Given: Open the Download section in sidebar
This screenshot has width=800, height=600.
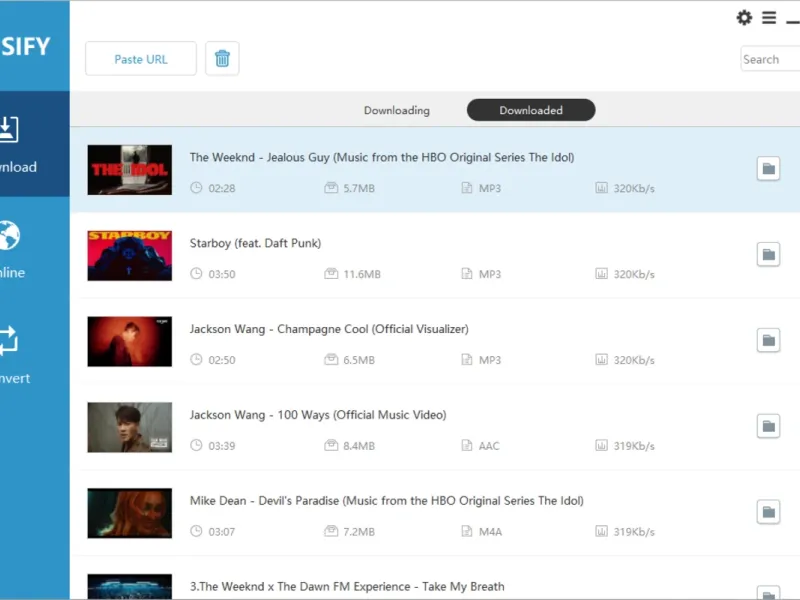Looking at the screenshot, I should coord(35,144).
